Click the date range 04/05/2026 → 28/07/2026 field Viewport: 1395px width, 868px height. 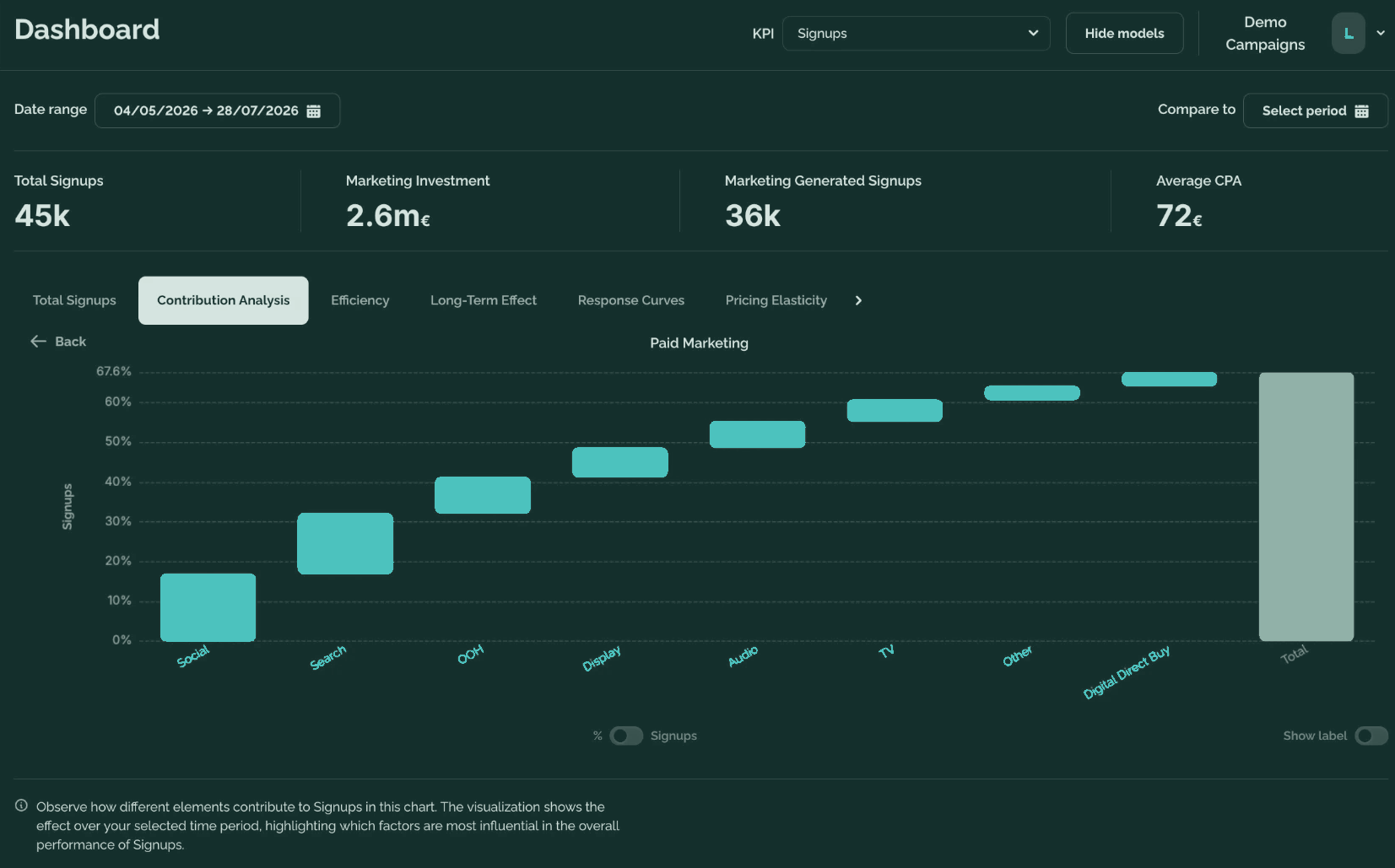(x=217, y=111)
